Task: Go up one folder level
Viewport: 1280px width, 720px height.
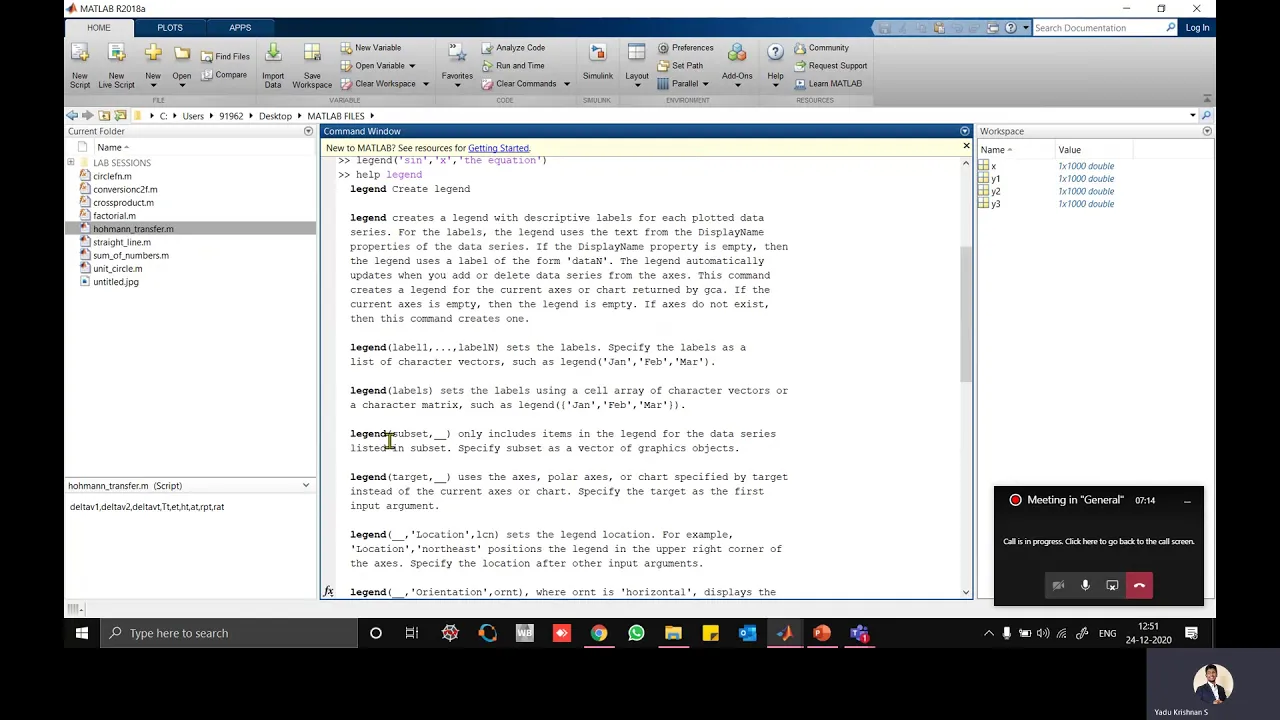Action: (x=104, y=116)
